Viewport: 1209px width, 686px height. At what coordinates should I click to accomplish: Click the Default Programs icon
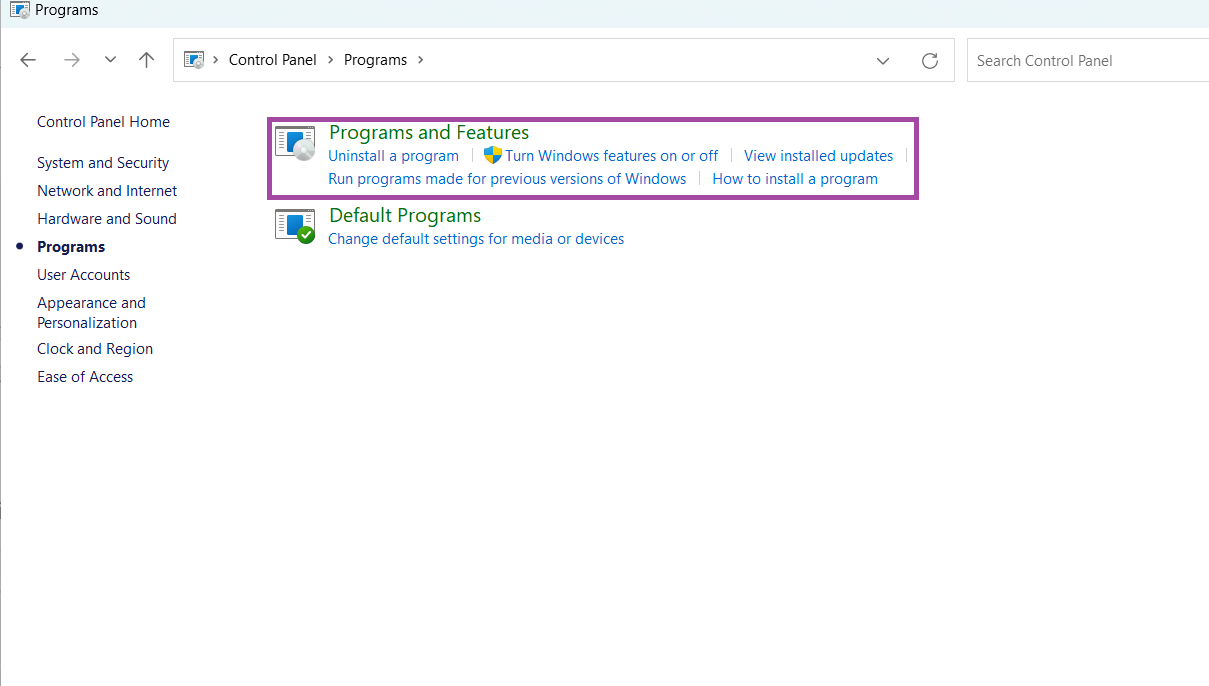294,226
